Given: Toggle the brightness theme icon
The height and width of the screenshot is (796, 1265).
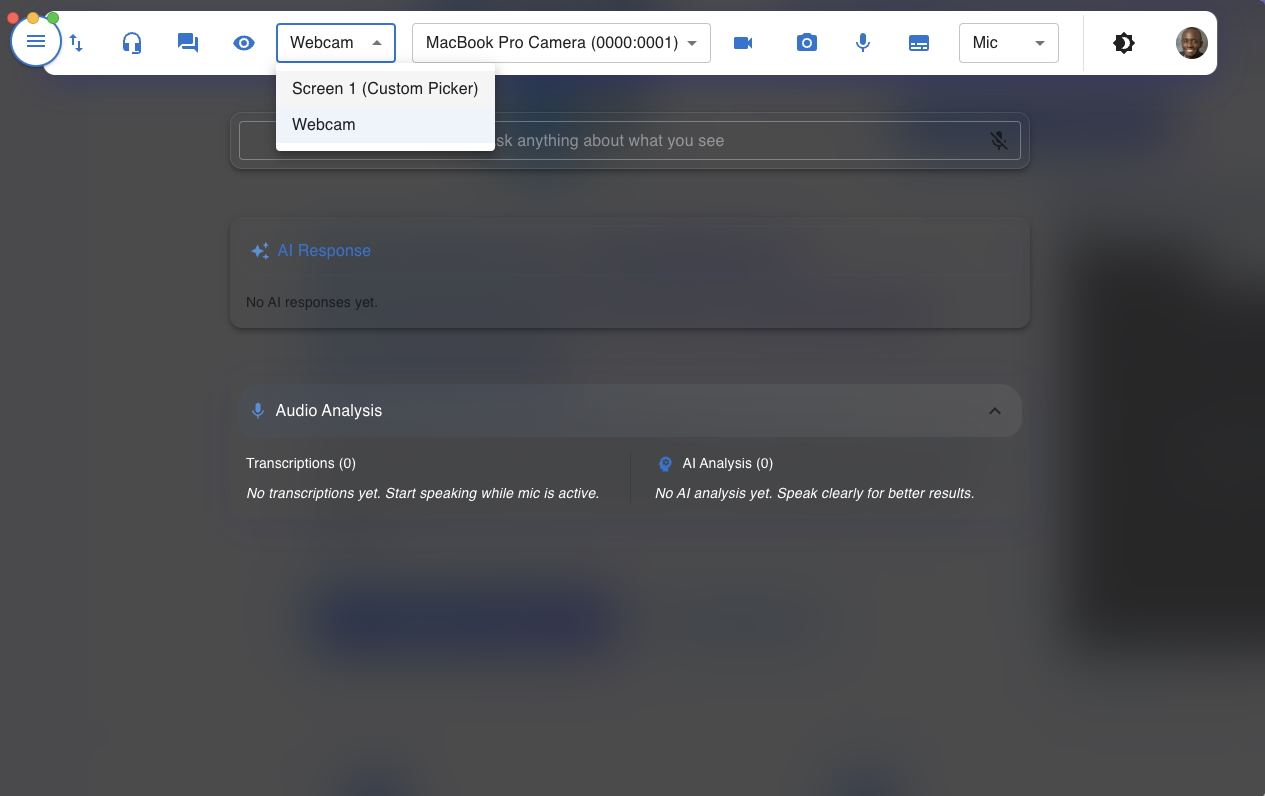Looking at the screenshot, I should (1124, 43).
